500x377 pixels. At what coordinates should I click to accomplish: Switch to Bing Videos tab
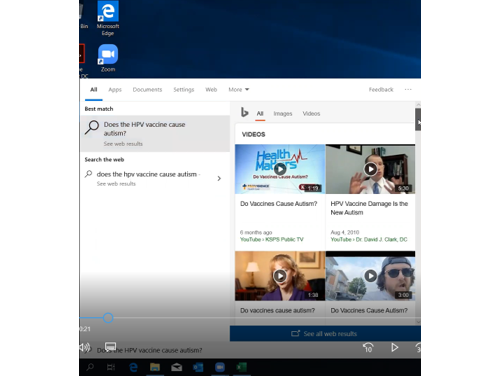click(x=311, y=114)
